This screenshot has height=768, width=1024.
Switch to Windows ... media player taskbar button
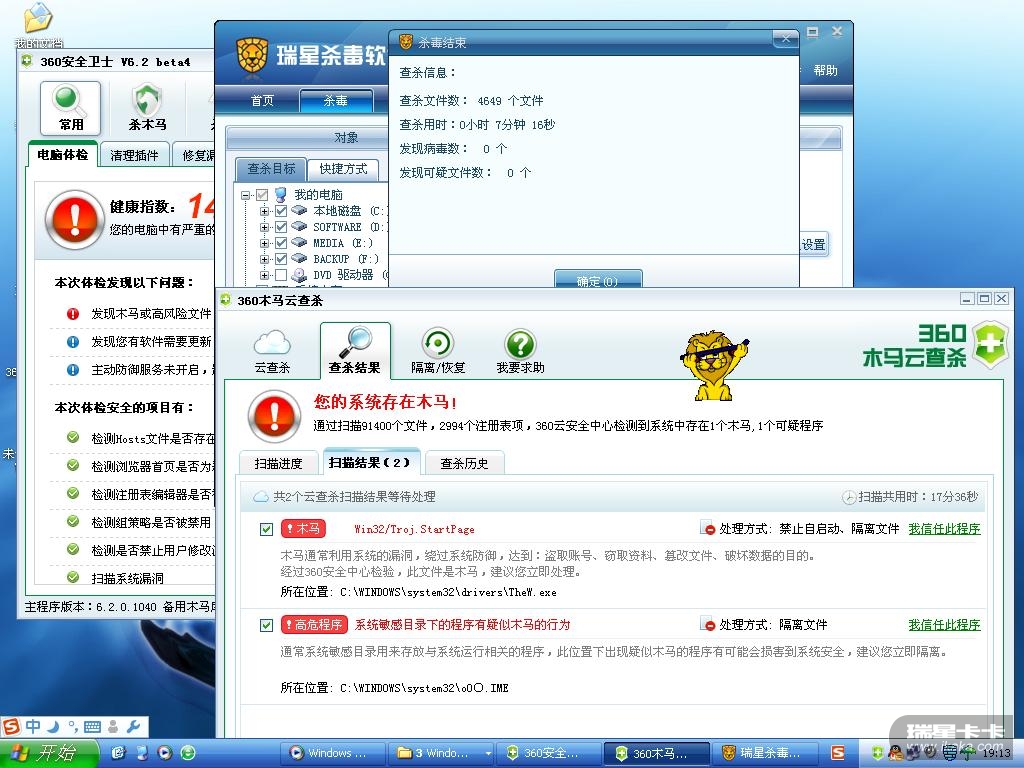(x=334, y=754)
